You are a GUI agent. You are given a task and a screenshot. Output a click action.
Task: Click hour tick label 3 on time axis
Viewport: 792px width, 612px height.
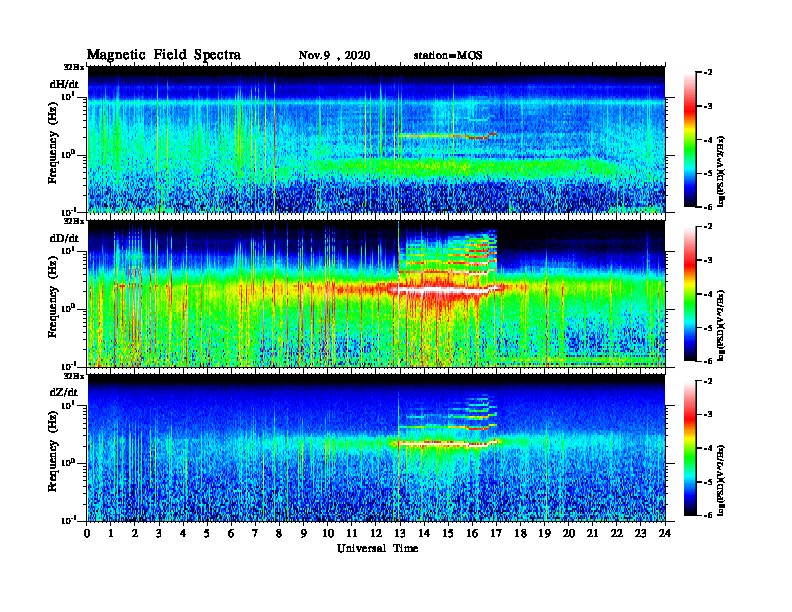coord(159,533)
